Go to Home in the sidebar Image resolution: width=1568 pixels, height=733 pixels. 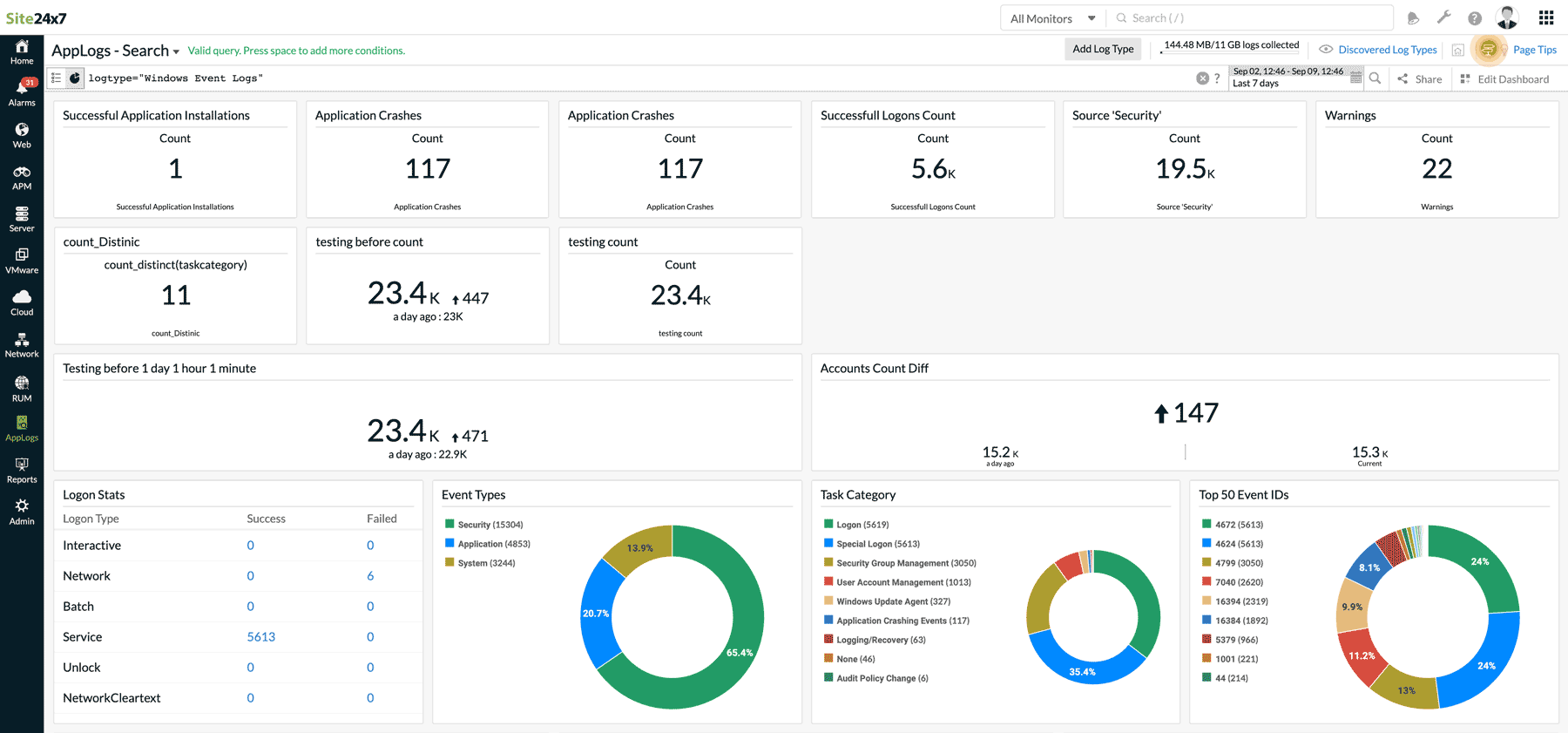(22, 52)
